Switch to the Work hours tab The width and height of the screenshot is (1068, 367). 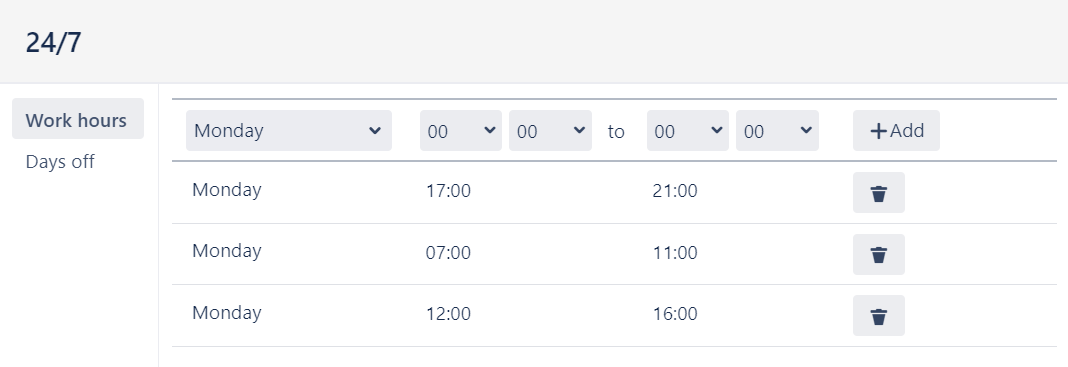pos(78,119)
